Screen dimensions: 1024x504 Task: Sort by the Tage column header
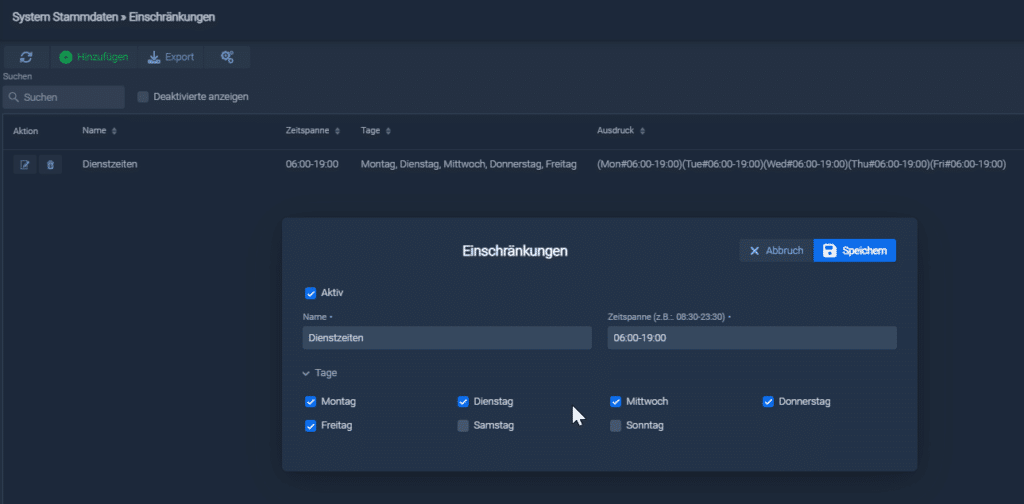click(376, 131)
